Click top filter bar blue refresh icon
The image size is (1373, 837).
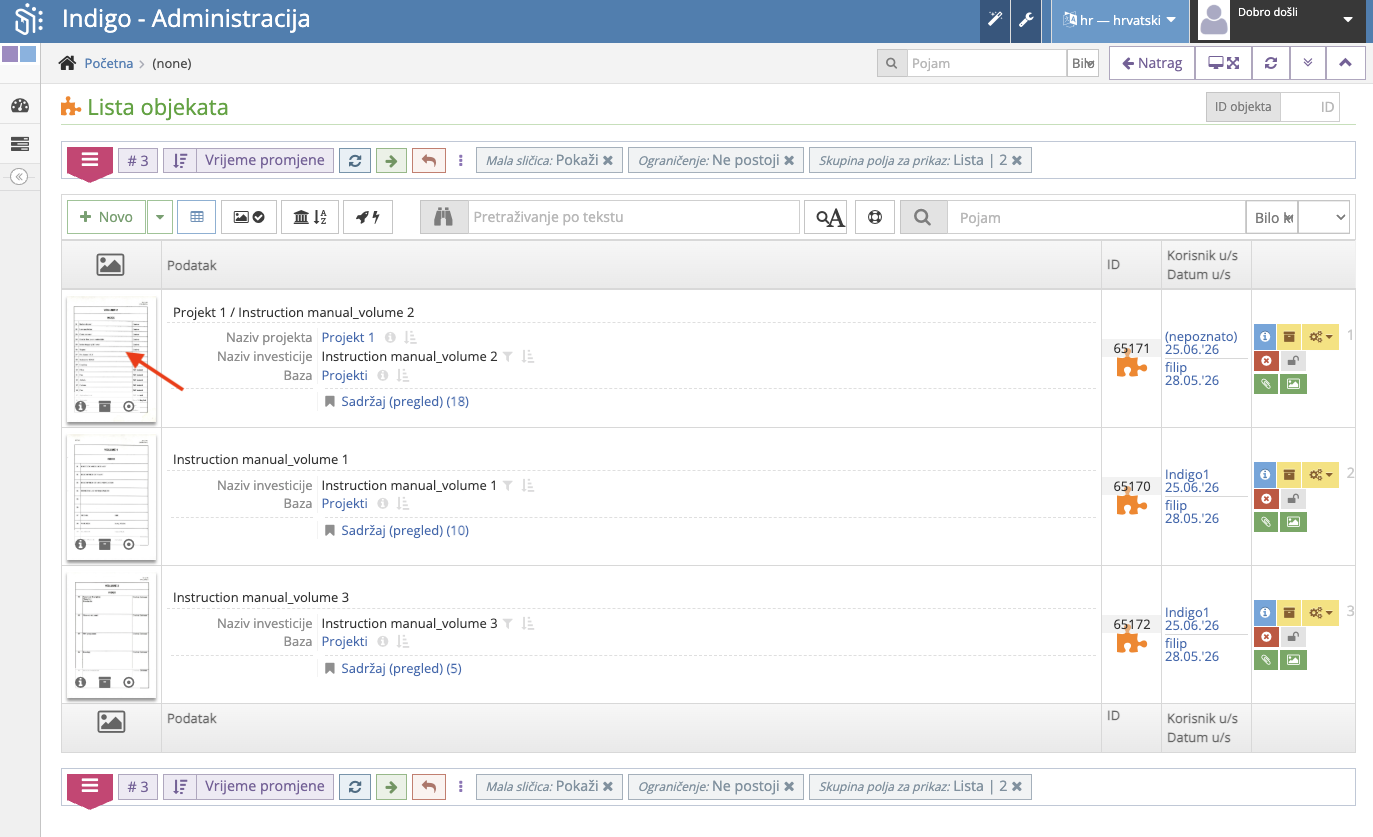click(354, 160)
